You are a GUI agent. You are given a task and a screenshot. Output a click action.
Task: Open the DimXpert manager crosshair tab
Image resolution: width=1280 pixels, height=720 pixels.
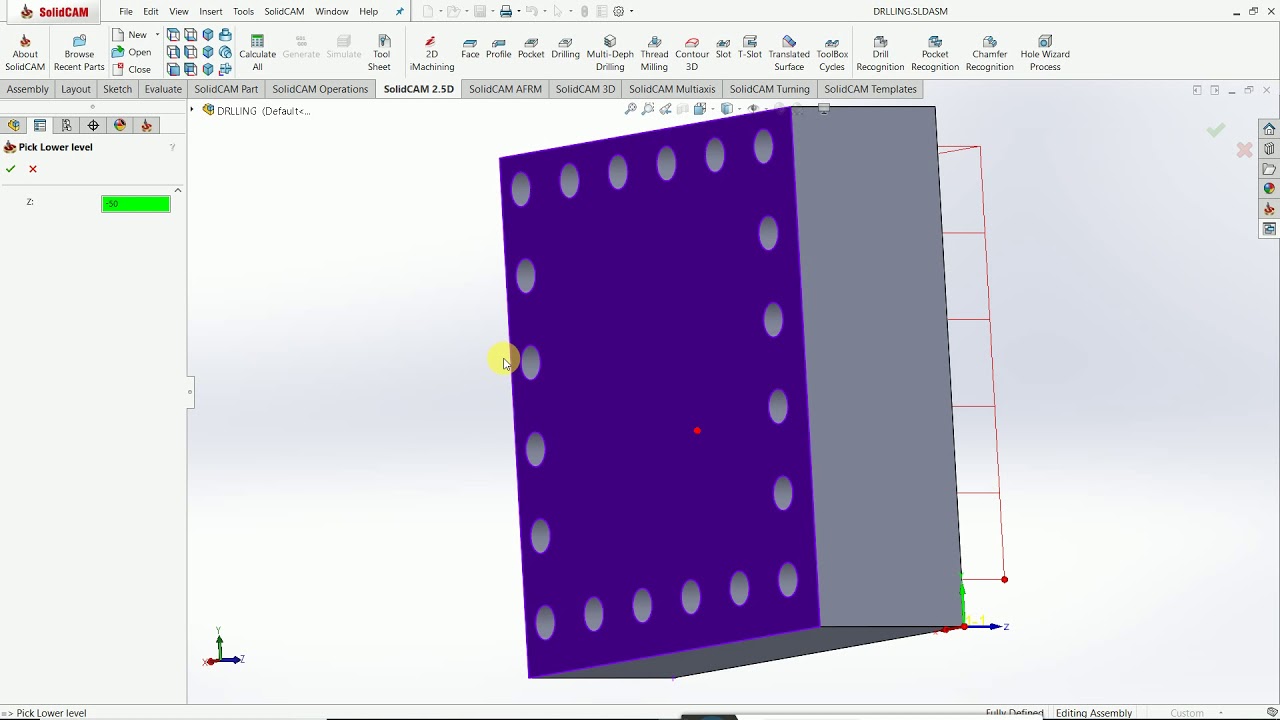pyautogui.click(x=93, y=125)
